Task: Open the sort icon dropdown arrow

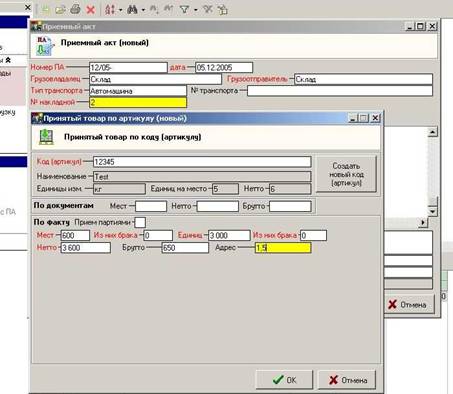Action: pyautogui.click(x=120, y=10)
